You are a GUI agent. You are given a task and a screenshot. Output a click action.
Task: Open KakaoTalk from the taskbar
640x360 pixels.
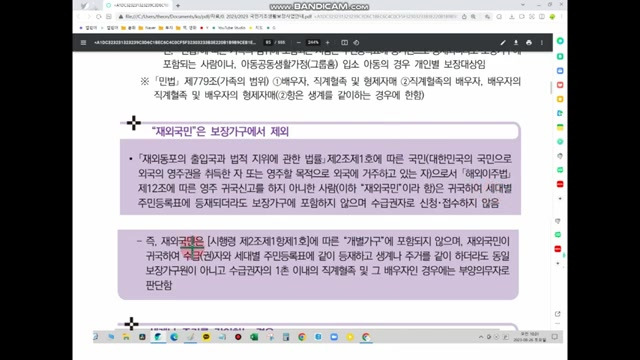206,337
